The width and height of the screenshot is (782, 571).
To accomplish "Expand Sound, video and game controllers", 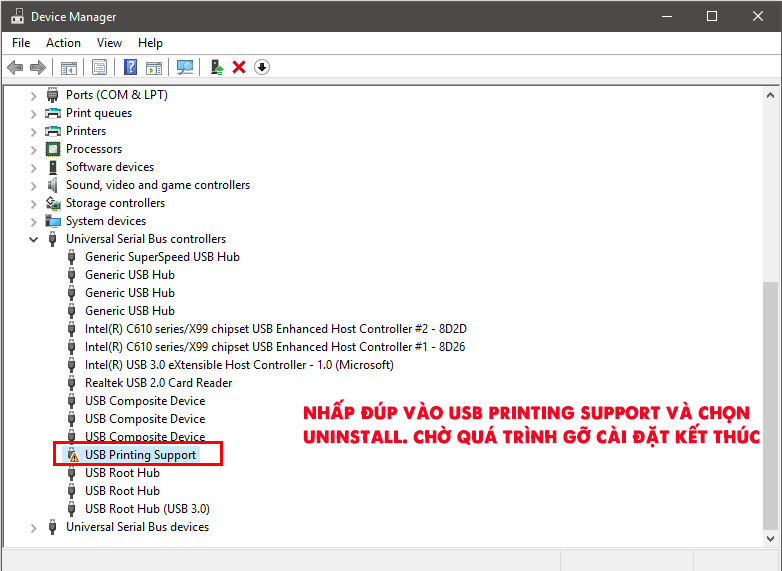I will coord(33,186).
